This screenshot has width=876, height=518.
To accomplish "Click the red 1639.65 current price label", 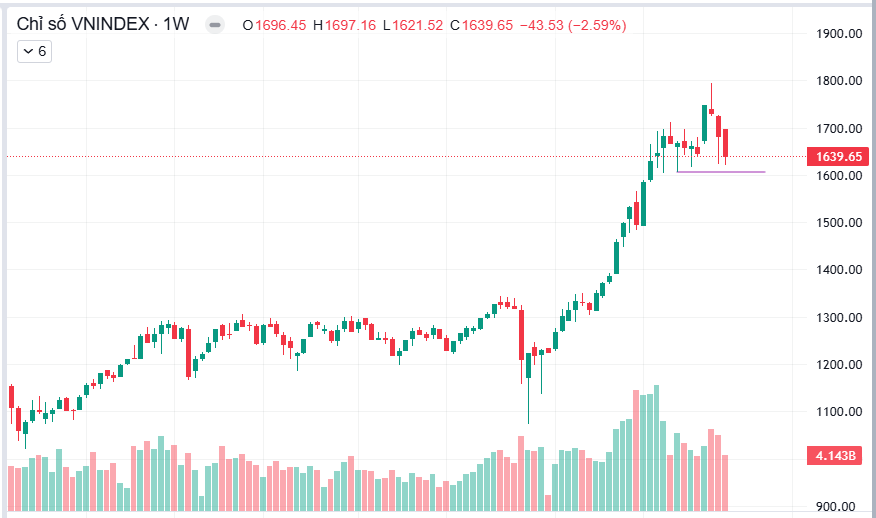I will pos(839,156).
